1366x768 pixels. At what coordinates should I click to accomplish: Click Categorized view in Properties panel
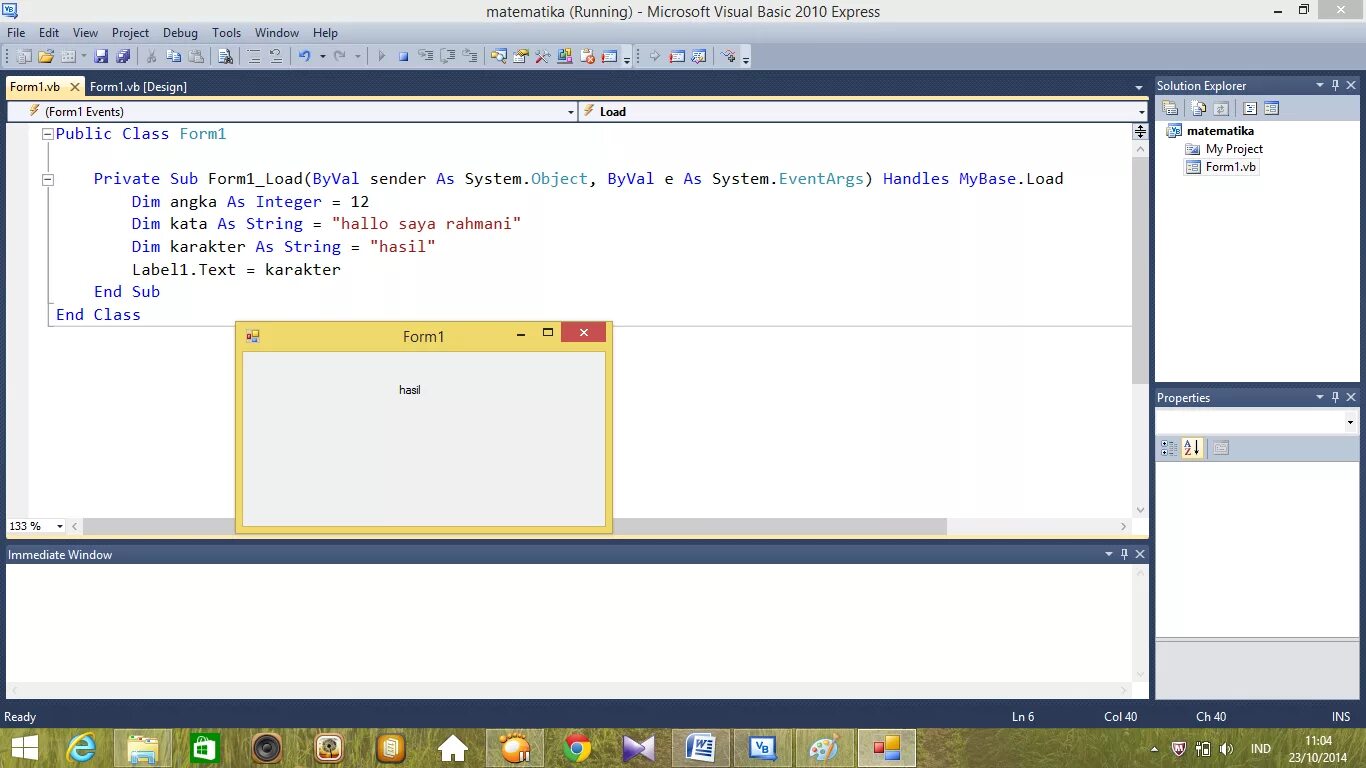tap(1169, 448)
